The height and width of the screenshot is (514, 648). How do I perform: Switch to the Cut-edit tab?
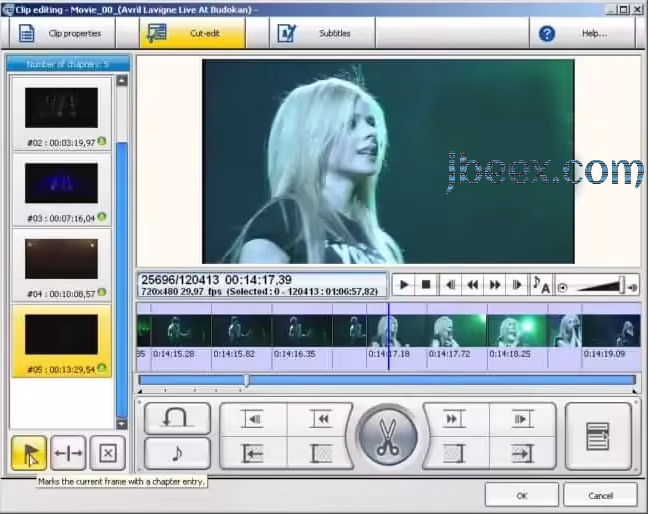(x=193, y=33)
